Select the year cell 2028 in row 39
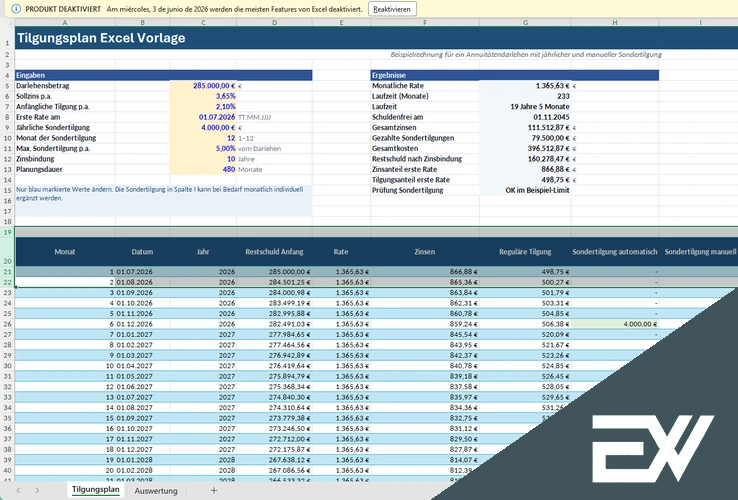This screenshot has width=738, height=500. click(203, 460)
